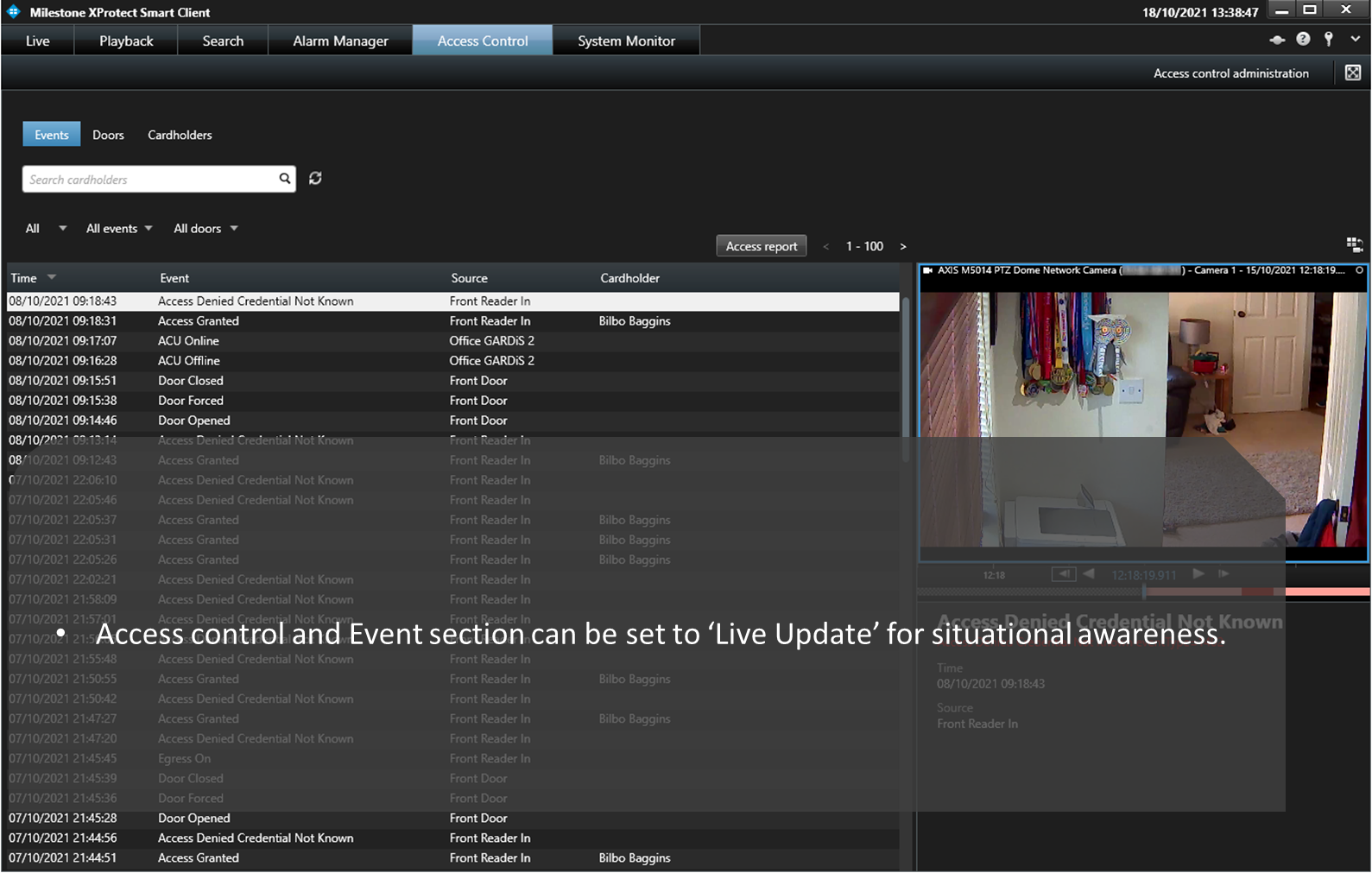The width and height of the screenshot is (1372, 873).
Task: Click Front Door in 21:45:28 row
Action: [x=478, y=819]
